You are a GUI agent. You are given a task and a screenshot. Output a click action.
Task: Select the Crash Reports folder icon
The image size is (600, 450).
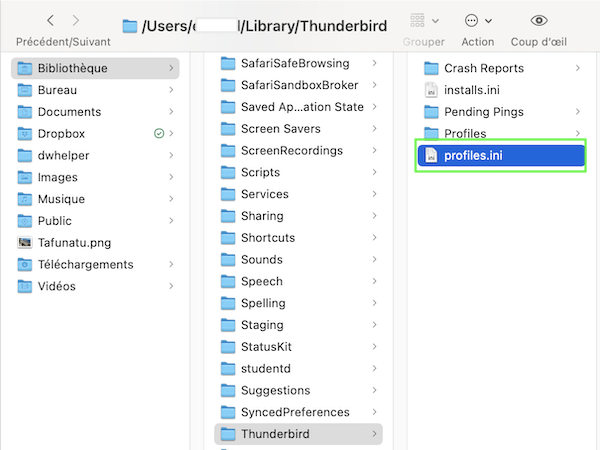click(431, 68)
